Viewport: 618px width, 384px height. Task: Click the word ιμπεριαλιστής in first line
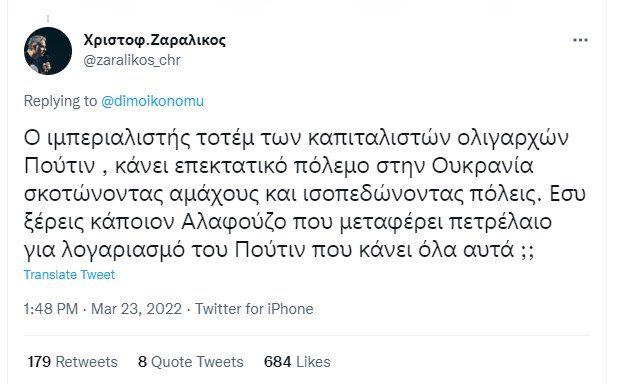click(x=119, y=139)
